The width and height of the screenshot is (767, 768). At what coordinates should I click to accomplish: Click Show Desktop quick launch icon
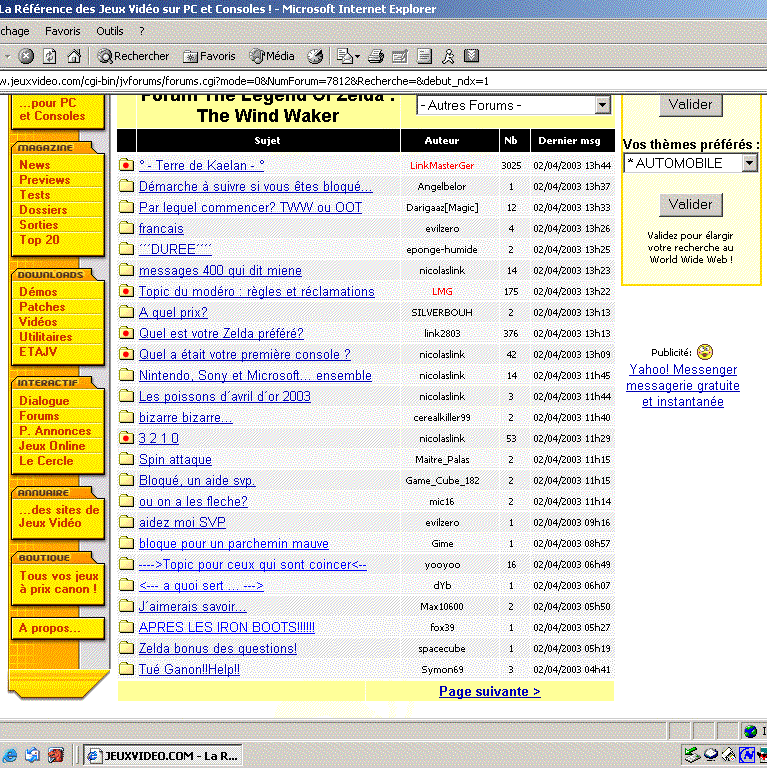point(32,755)
